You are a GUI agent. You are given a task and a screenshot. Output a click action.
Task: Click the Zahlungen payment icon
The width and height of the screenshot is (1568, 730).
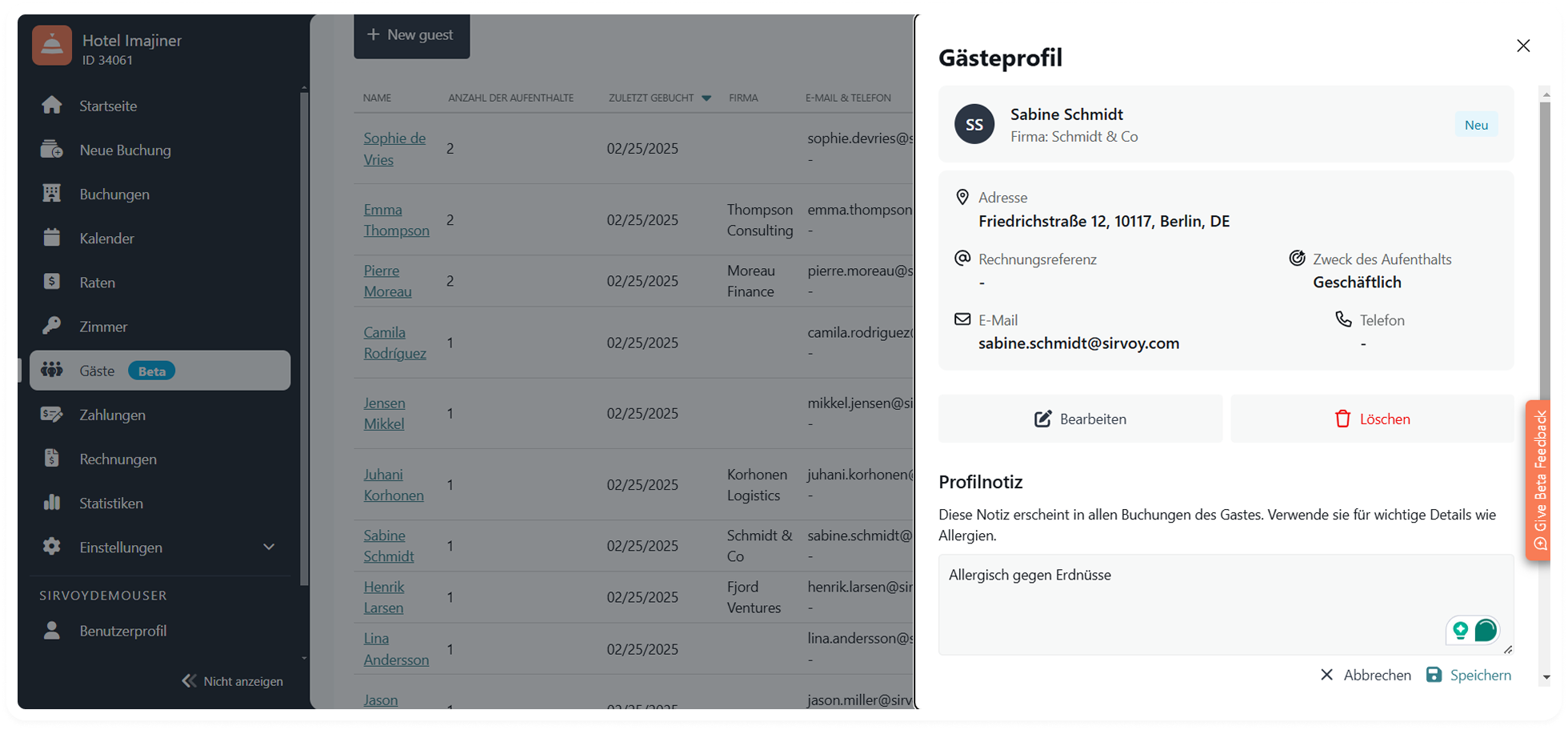(52, 415)
